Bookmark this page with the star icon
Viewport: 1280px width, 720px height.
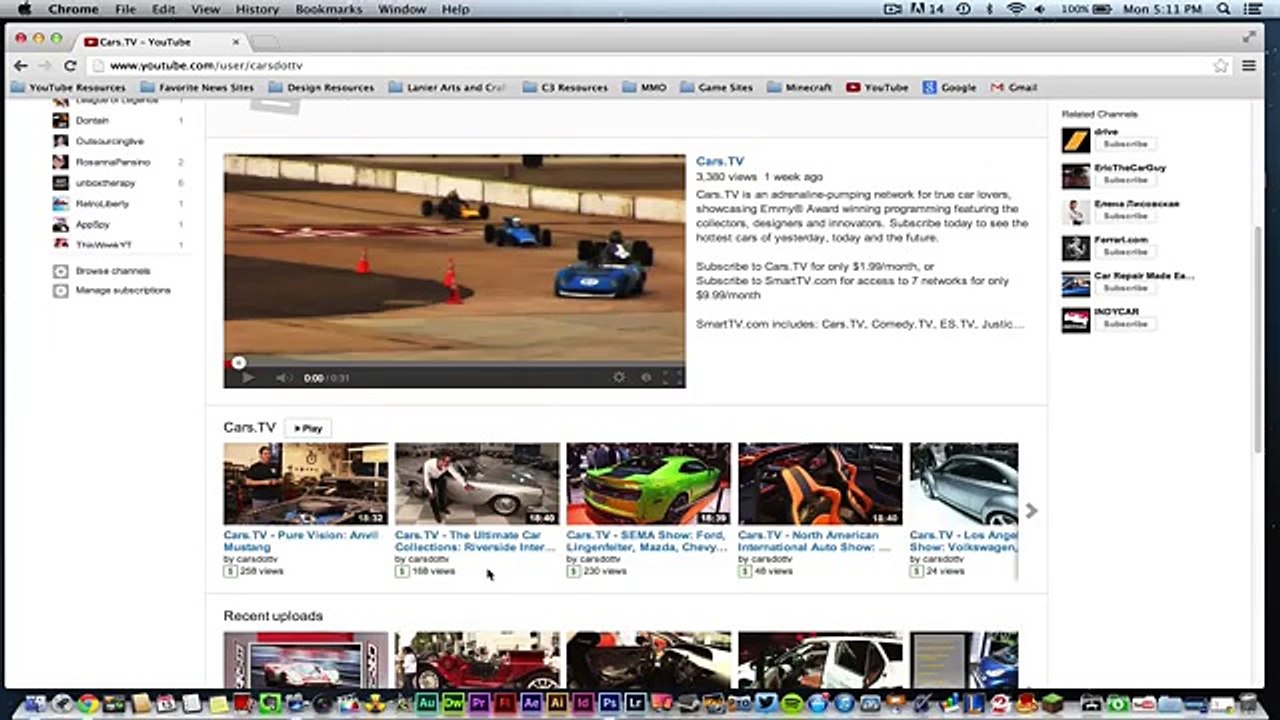1220,65
